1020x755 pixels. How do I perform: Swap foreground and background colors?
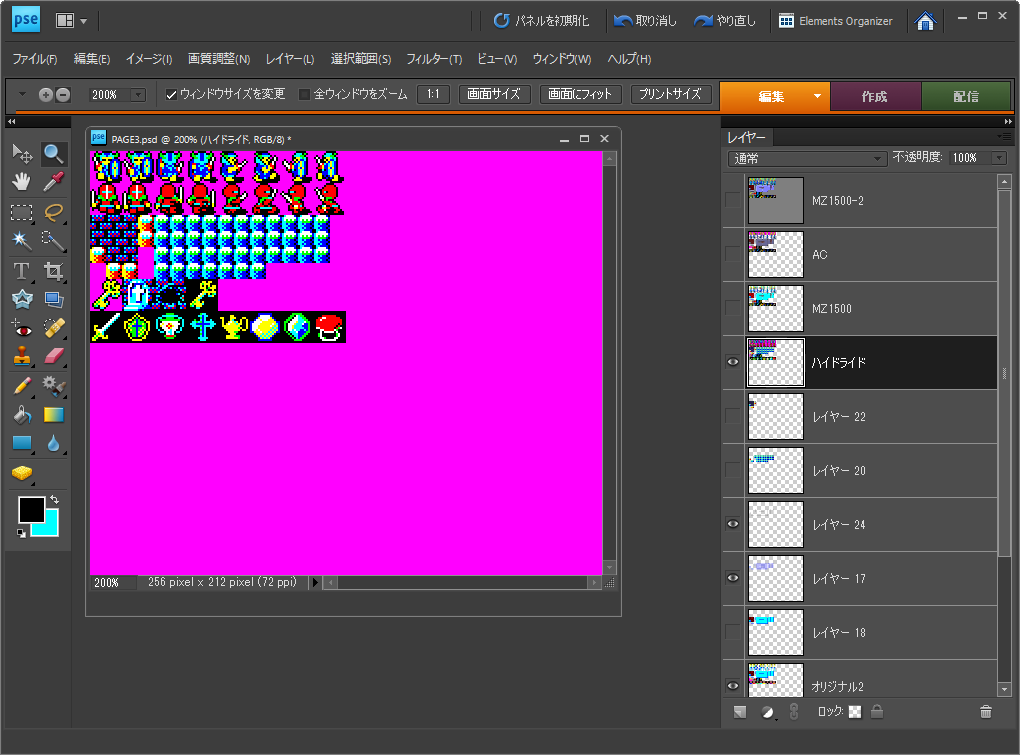click(x=55, y=499)
